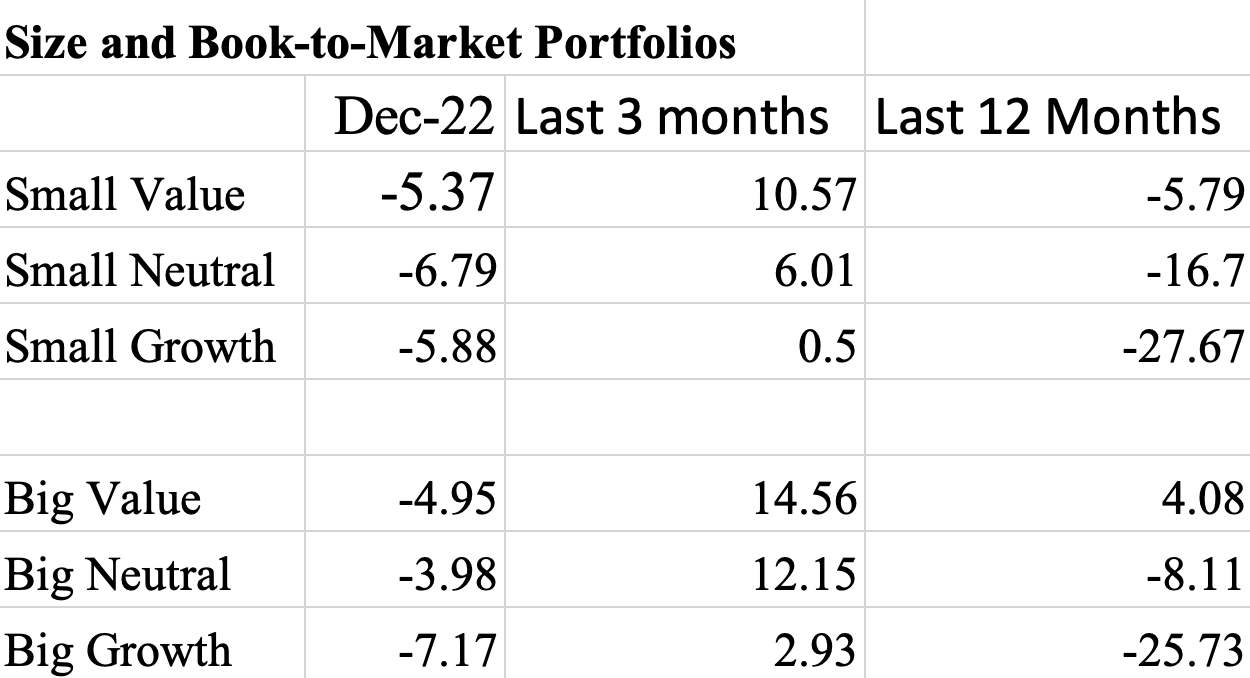1250x678 pixels.
Task: Select the 'Last 3 months' header cell
Action: click(671, 117)
